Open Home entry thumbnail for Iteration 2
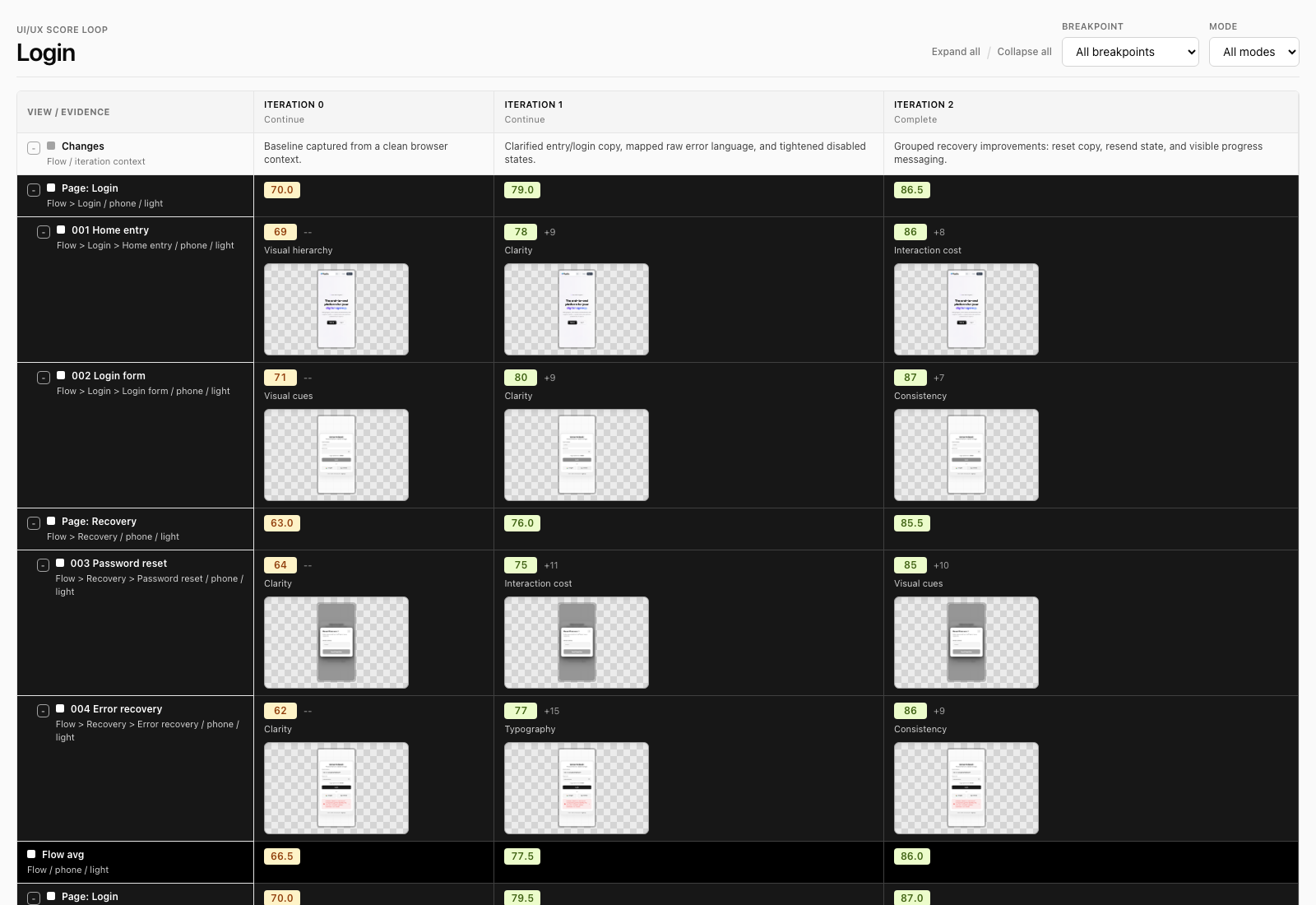This screenshot has width=1316, height=905. click(966, 309)
